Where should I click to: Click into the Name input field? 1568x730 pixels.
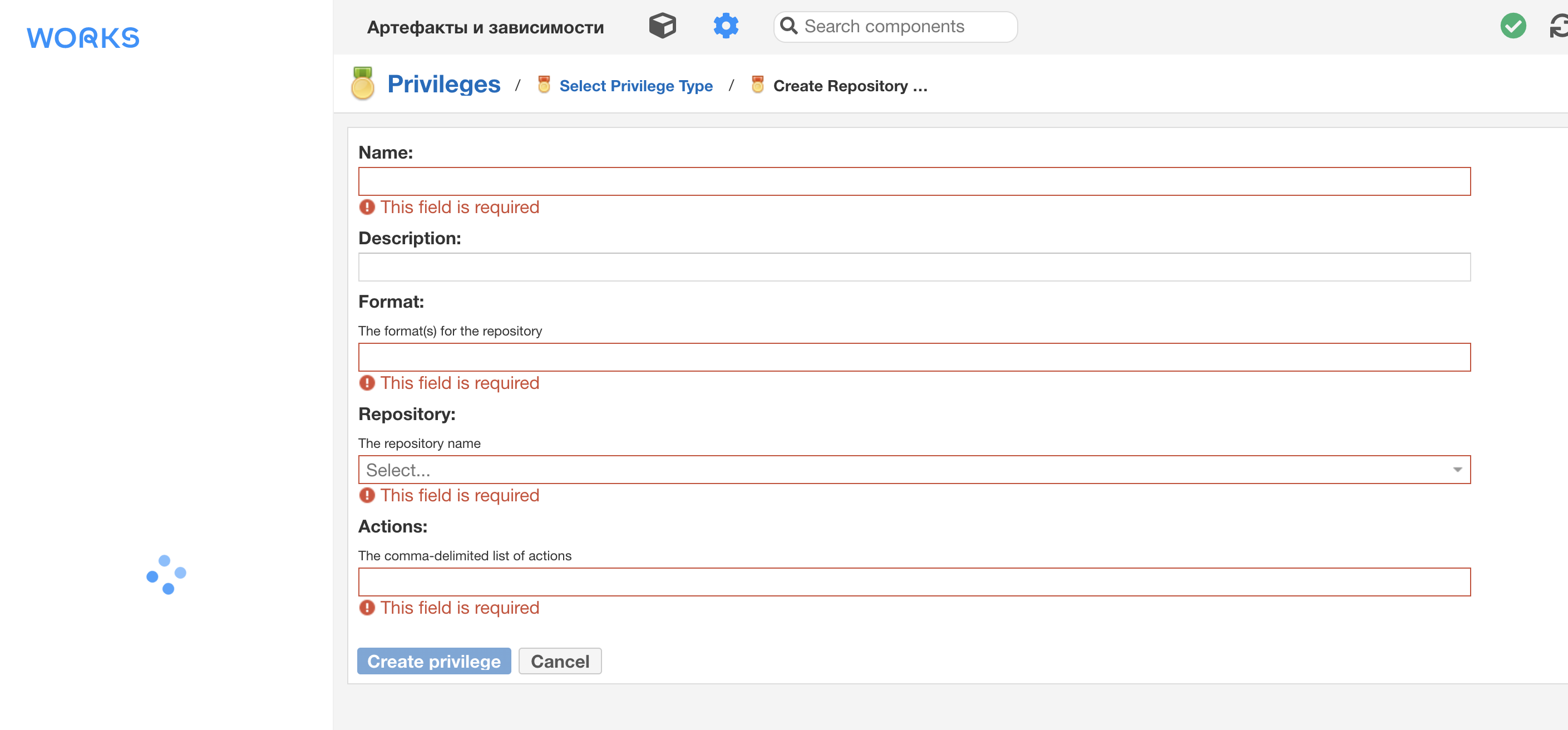pyautogui.click(x=914, y=181)
